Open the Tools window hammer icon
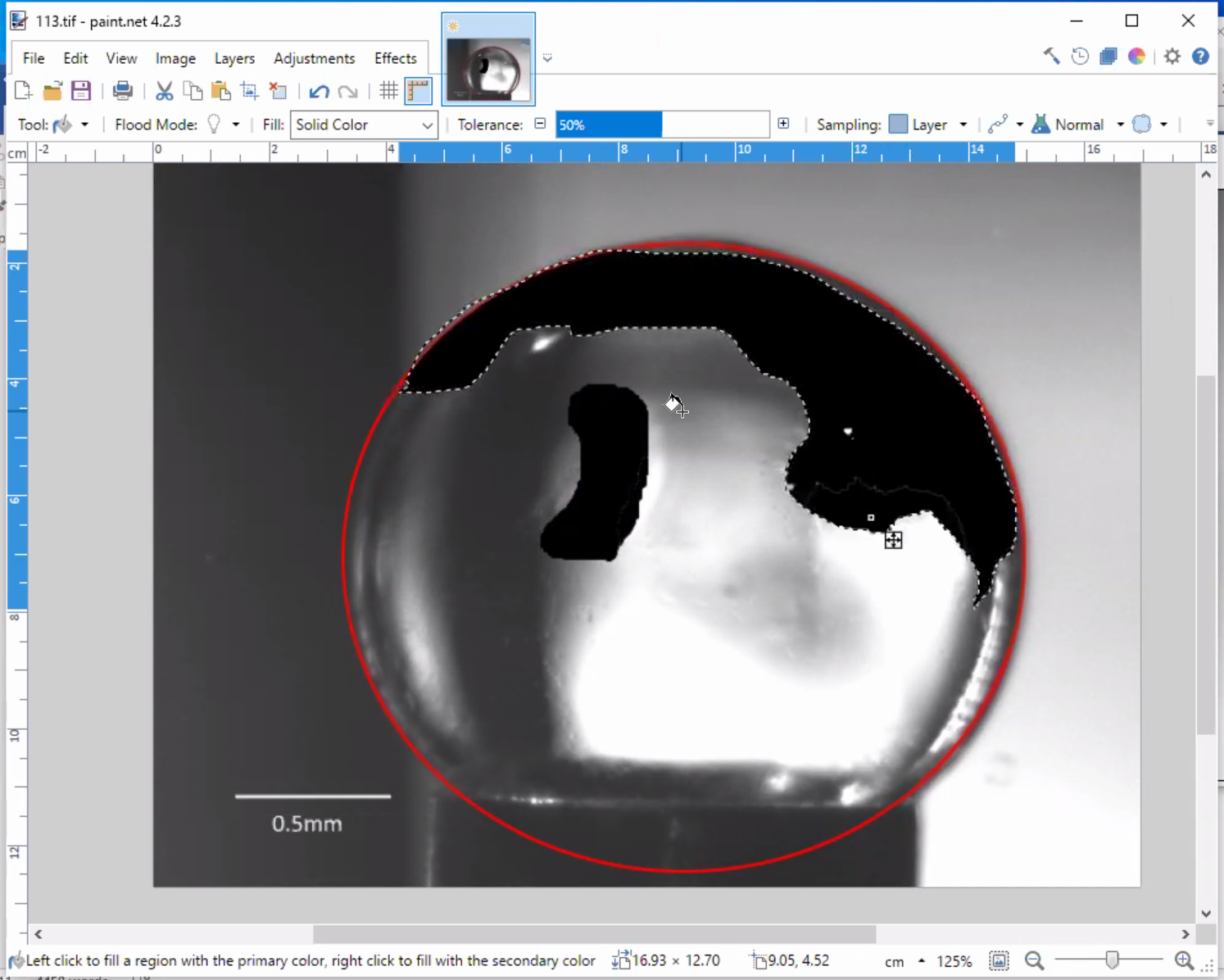This screenshot has width=1224, height=980. coord(1051,57)
